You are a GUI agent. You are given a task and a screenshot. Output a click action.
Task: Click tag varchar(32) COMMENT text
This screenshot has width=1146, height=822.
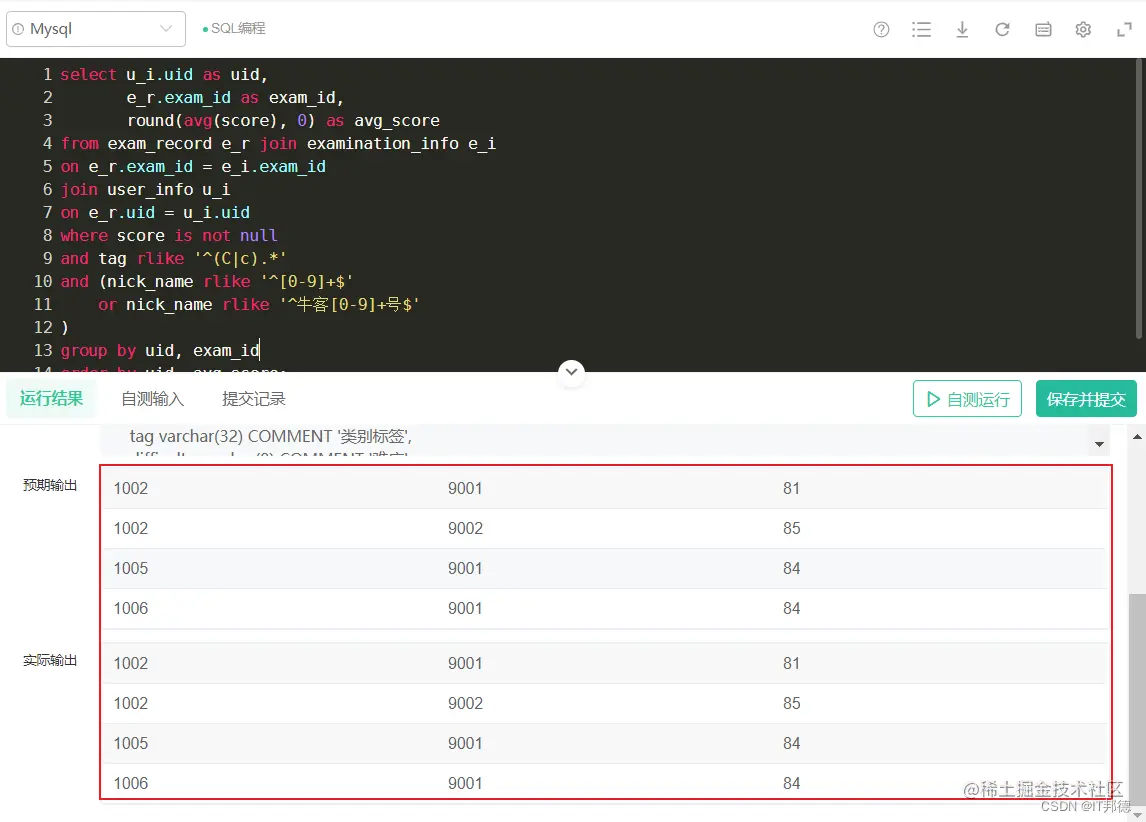(x=271, y=436)
